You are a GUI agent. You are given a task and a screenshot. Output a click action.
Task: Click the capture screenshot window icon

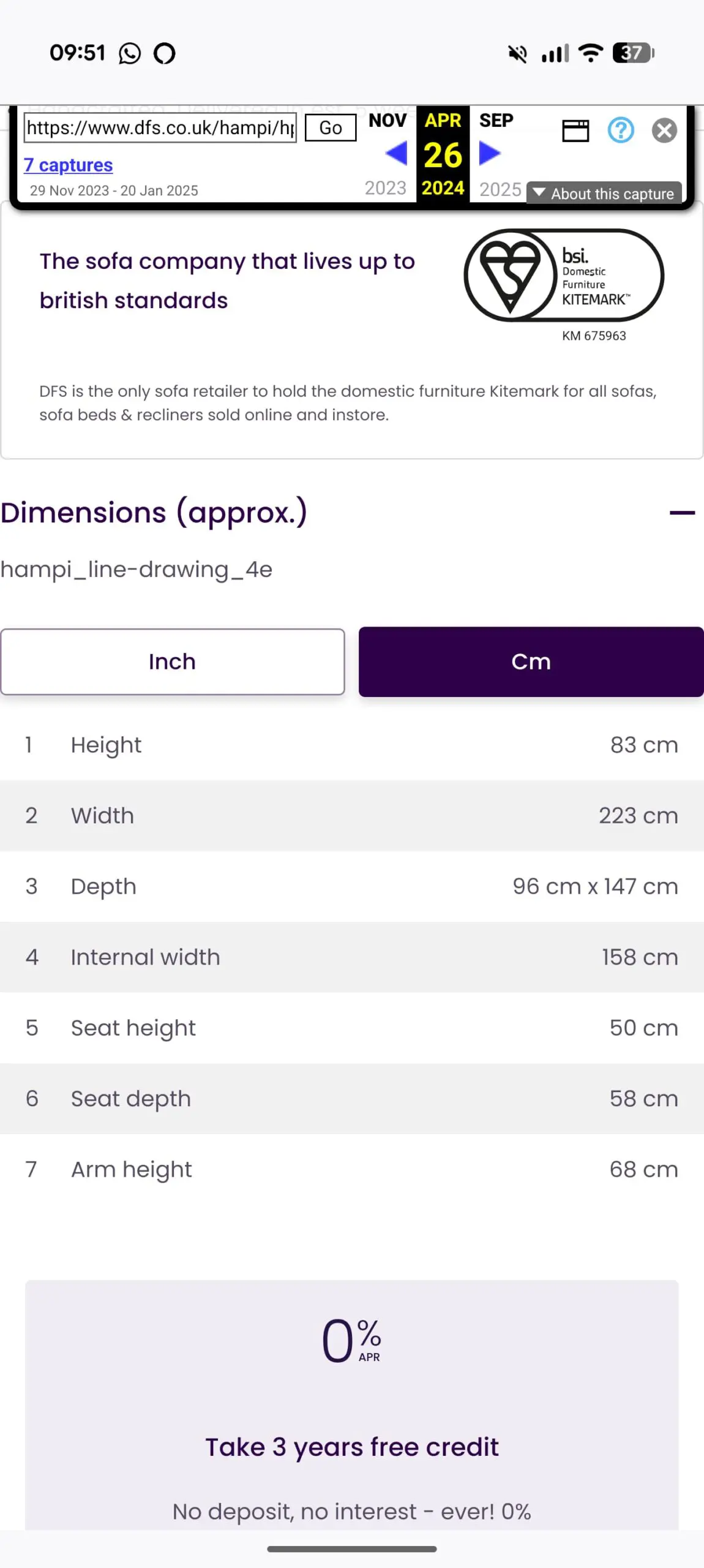pyautogui.click(x=575, y=130)
